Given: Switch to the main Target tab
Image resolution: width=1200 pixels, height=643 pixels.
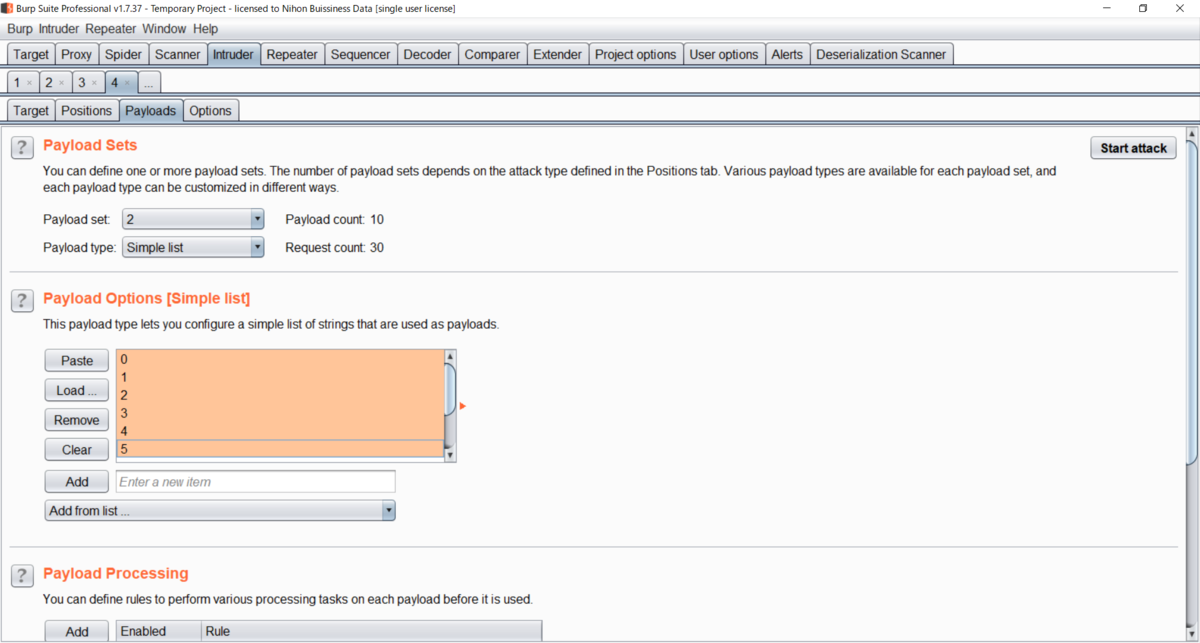Looking at the screenshot, I should [x=31, y=54].
